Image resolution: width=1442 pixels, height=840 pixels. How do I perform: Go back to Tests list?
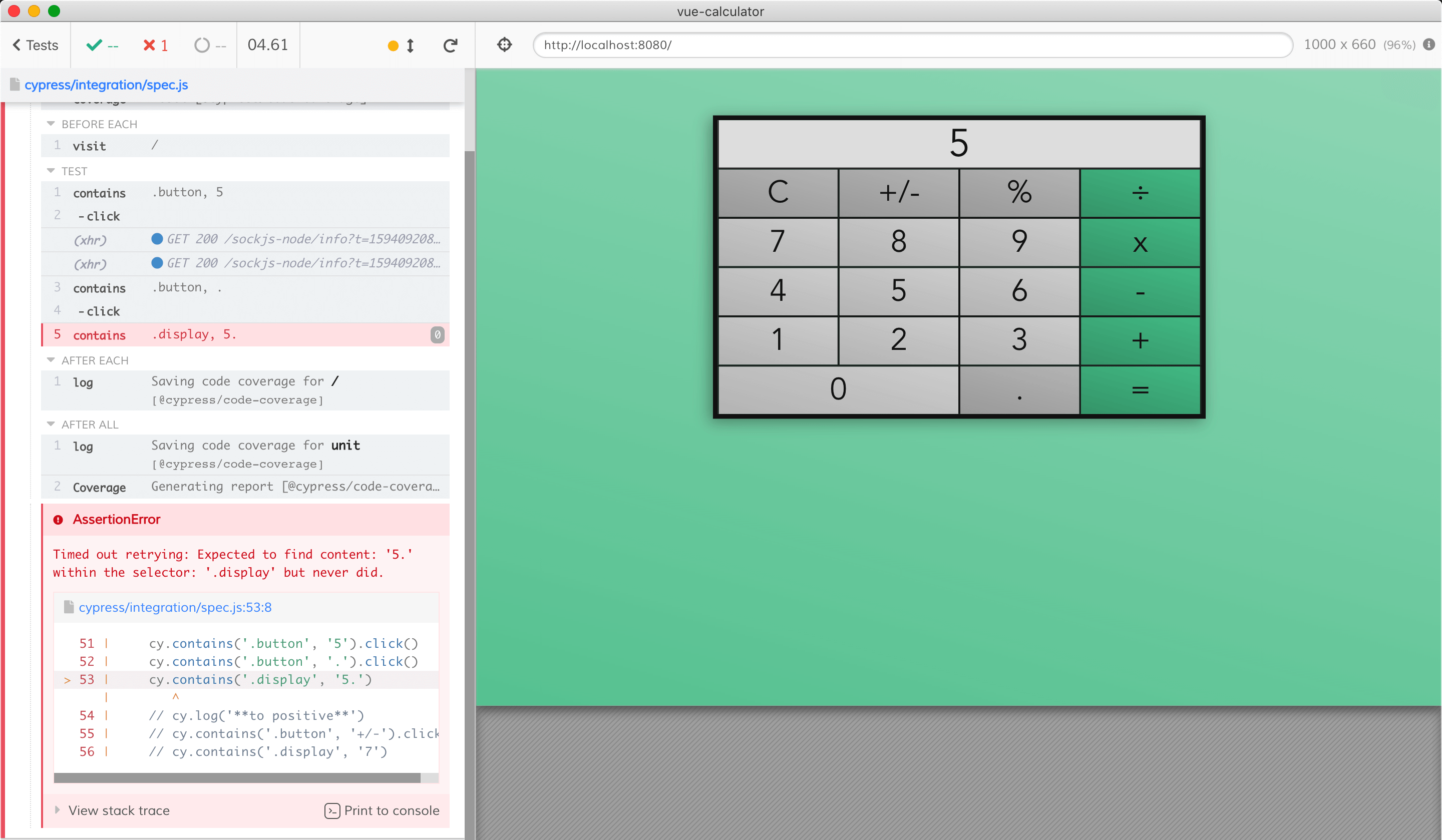coord(36,45)
